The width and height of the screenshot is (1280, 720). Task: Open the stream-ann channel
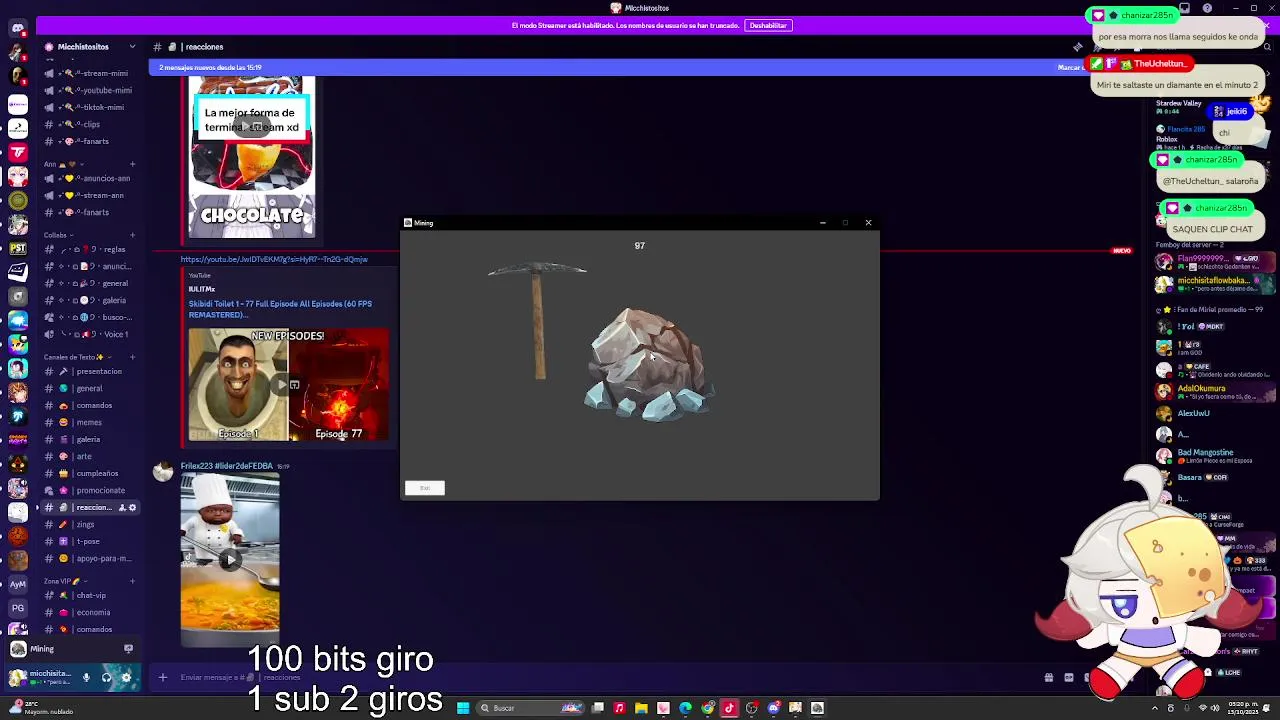click(x=88, y=195)
